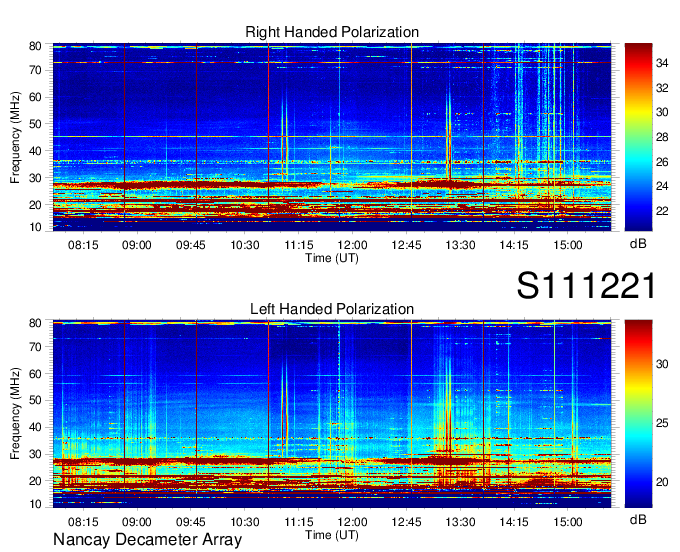The image size is (680, 552).
Task: Click 15:00 time tick on Right Handed plot
Action: (568, 245)
